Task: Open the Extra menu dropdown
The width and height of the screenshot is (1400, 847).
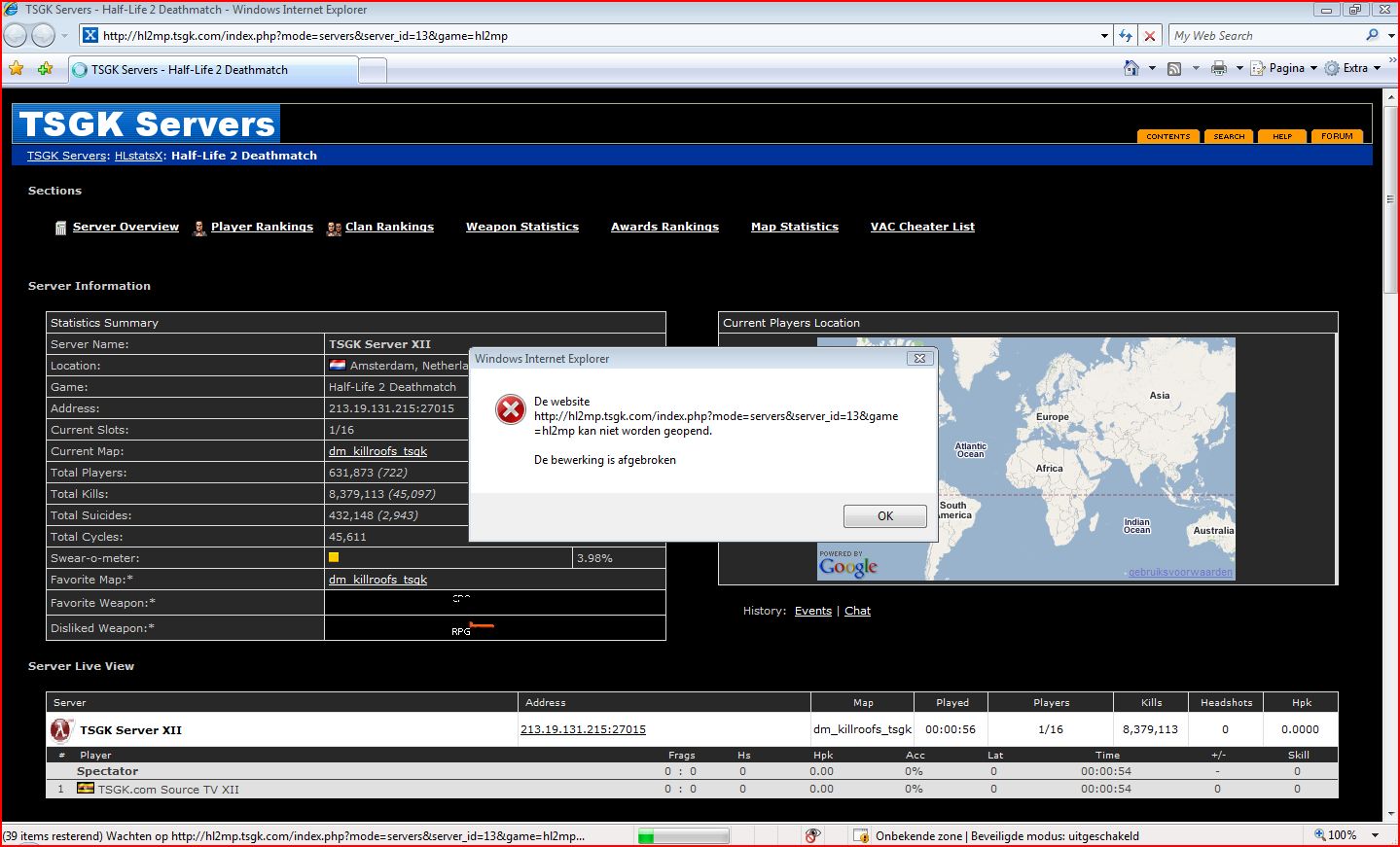Action: tap(1378, 68)
